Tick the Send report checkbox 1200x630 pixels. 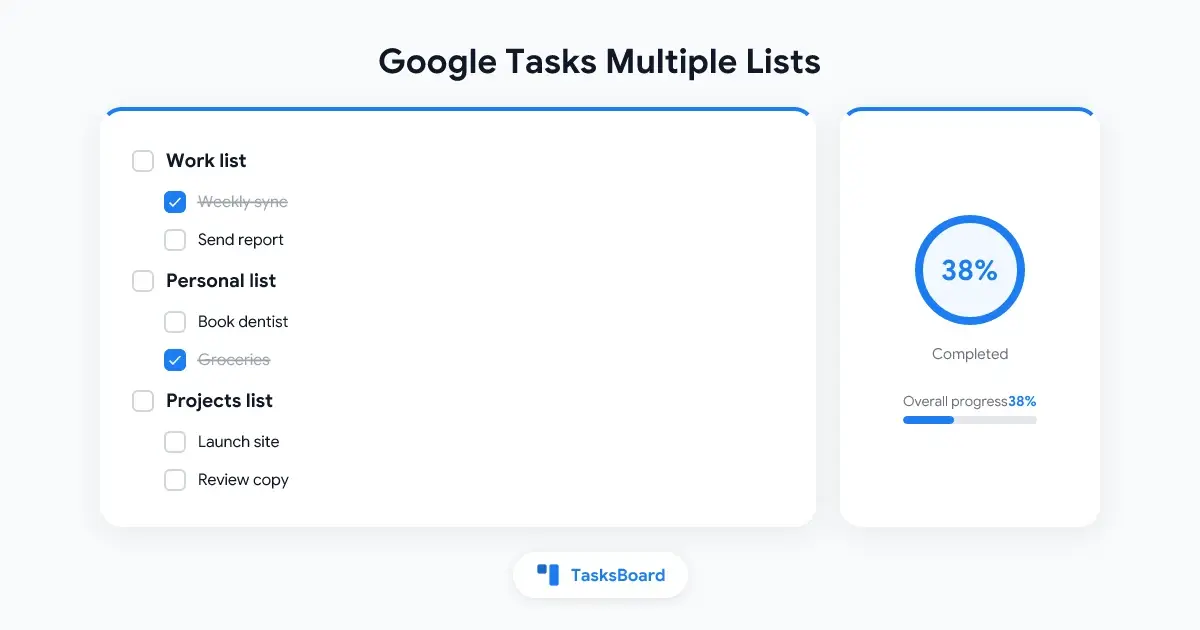click(175, 240)
